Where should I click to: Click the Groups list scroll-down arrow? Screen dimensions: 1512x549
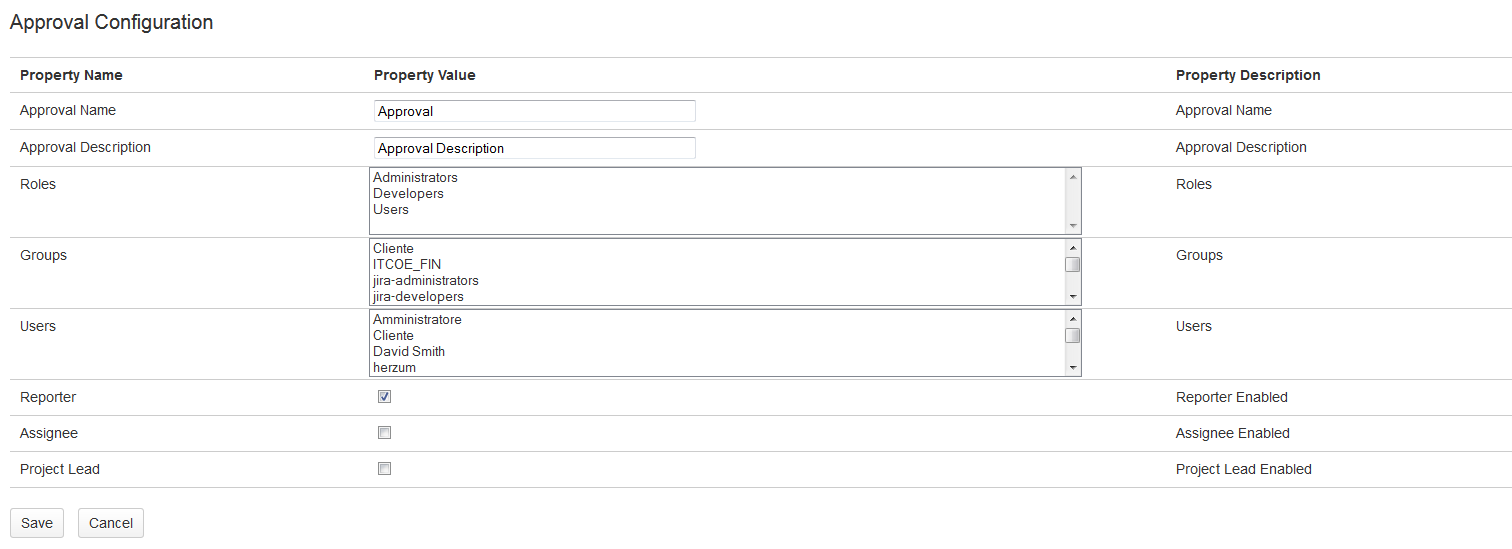tap(1073, 297)
